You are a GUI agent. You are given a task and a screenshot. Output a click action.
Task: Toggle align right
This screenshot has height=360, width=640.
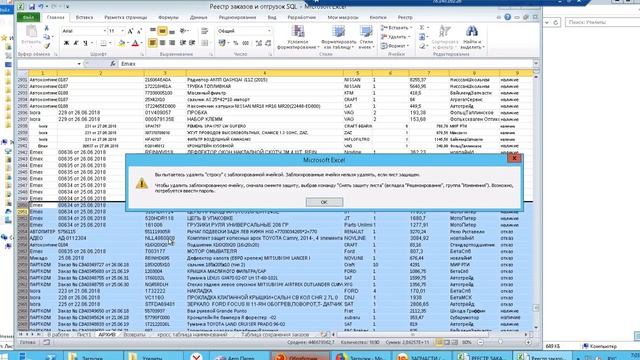coord(172,43)
